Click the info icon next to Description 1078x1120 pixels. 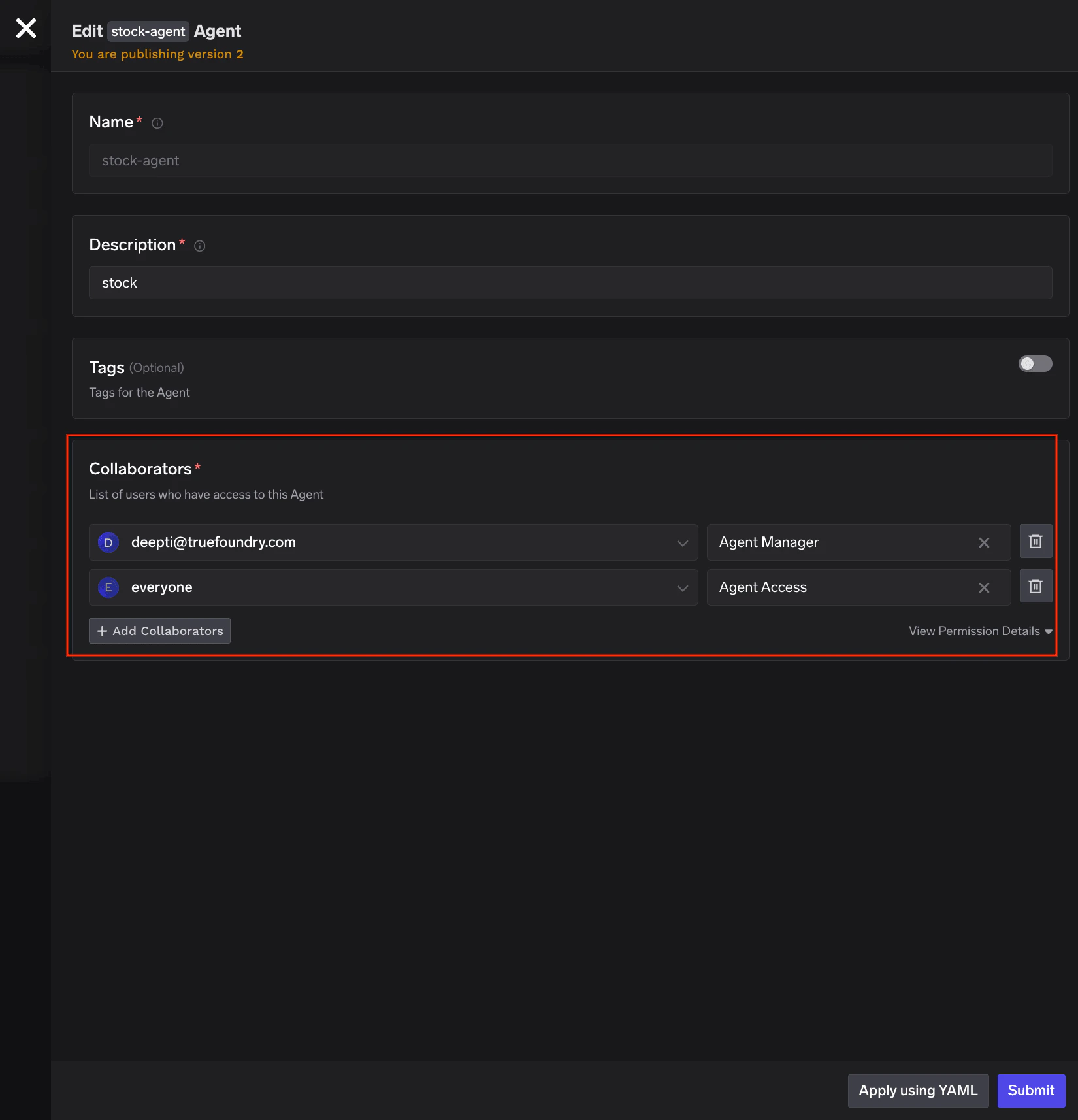coord(199,246)
